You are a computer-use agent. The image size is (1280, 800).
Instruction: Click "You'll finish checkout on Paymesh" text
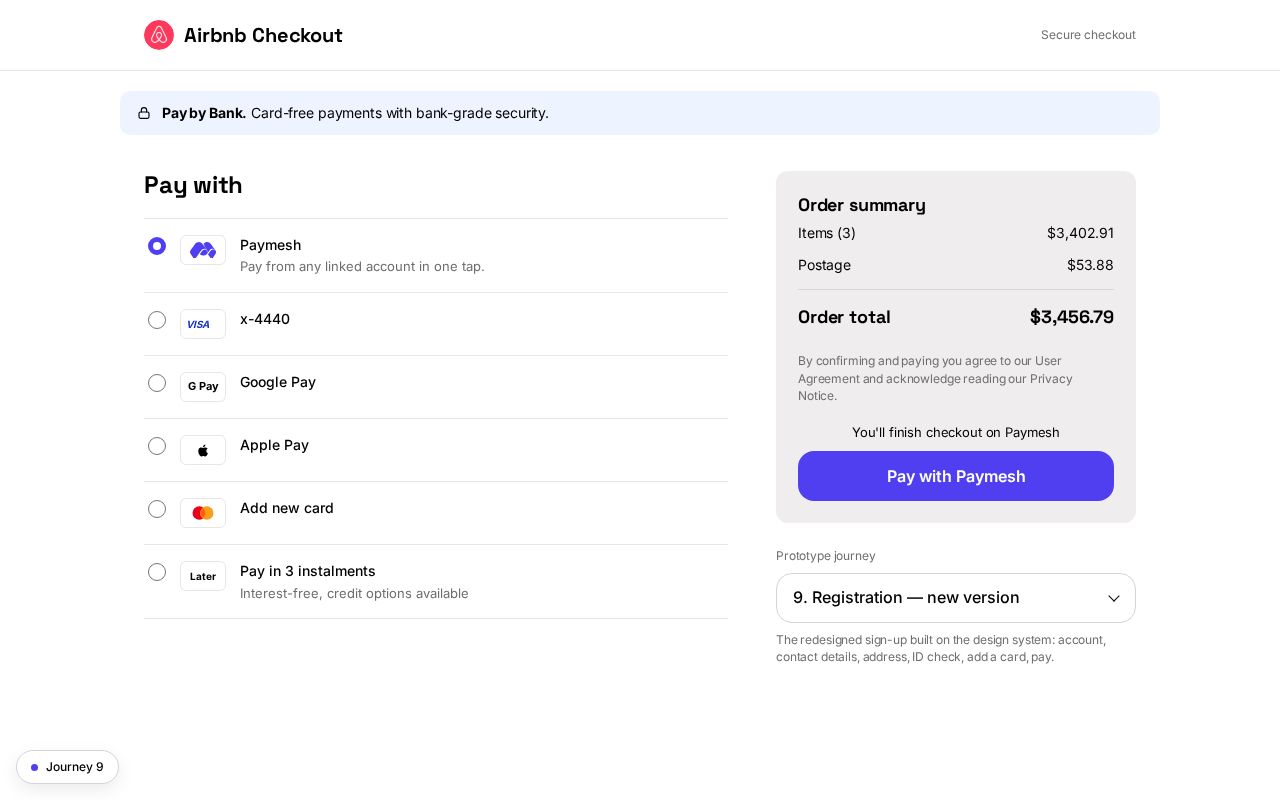pos(956,432)
